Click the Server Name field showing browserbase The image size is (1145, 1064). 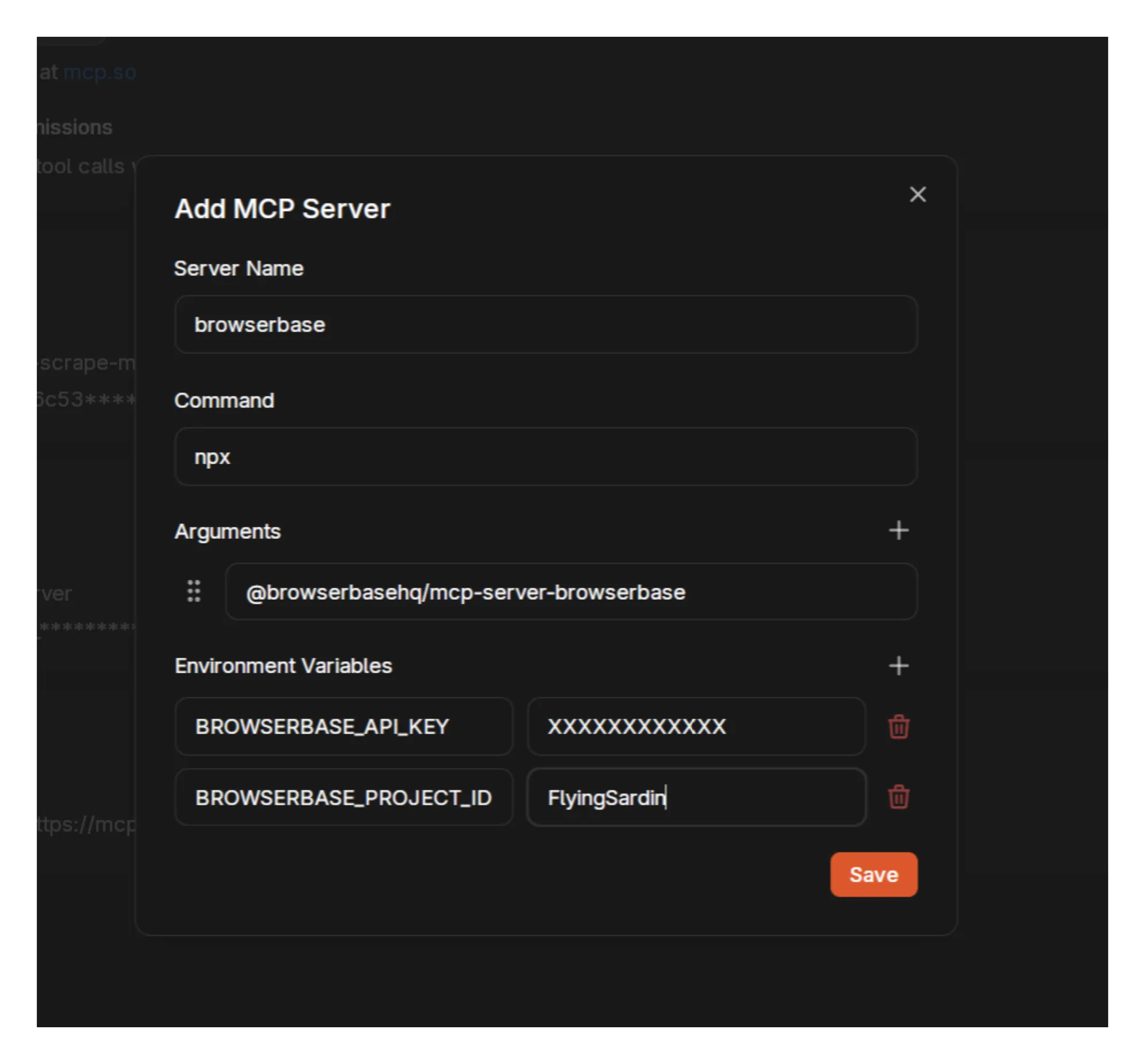[x=546, y=324]
